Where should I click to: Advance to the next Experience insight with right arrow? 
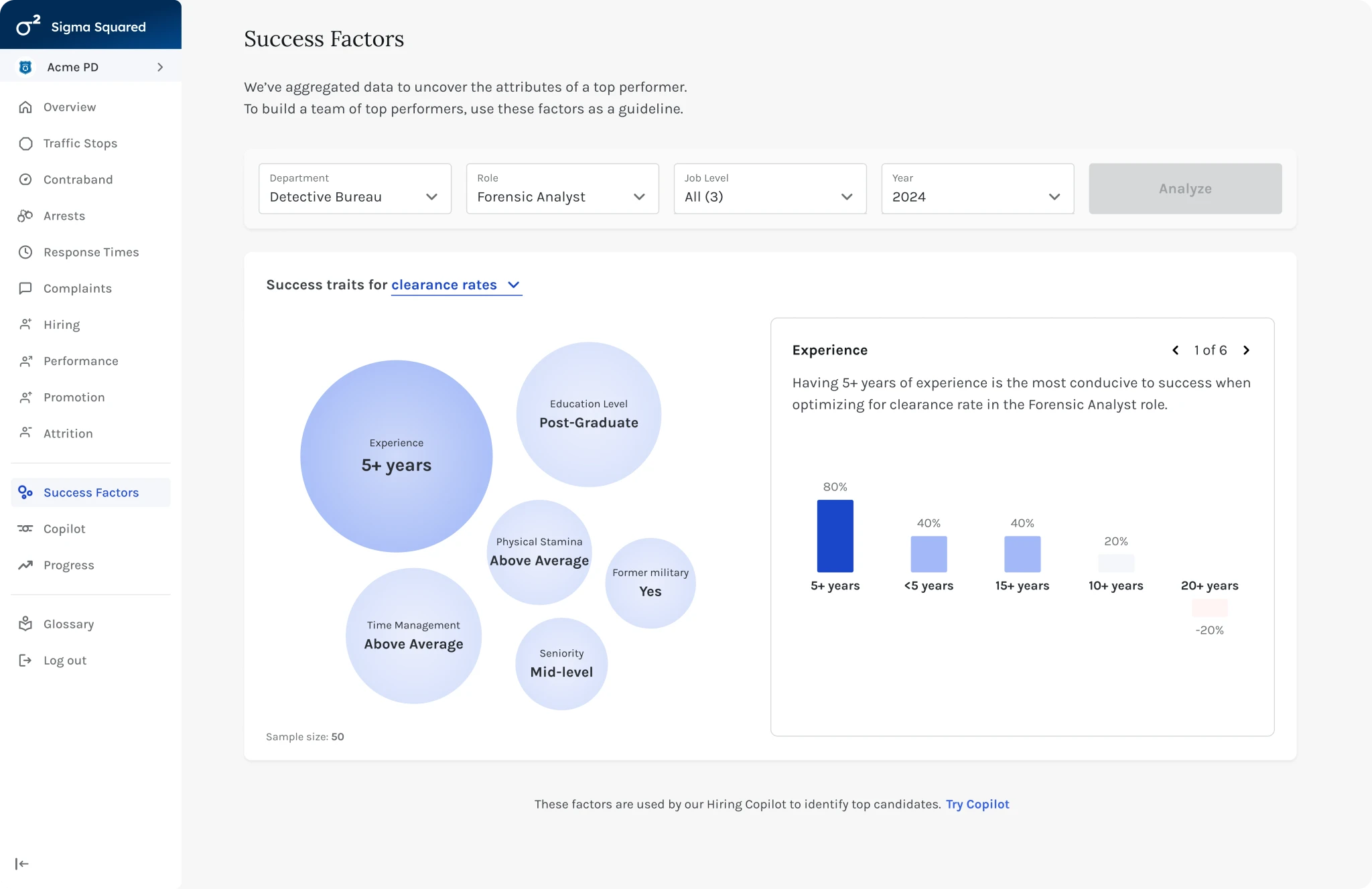tap(1247, 350)
